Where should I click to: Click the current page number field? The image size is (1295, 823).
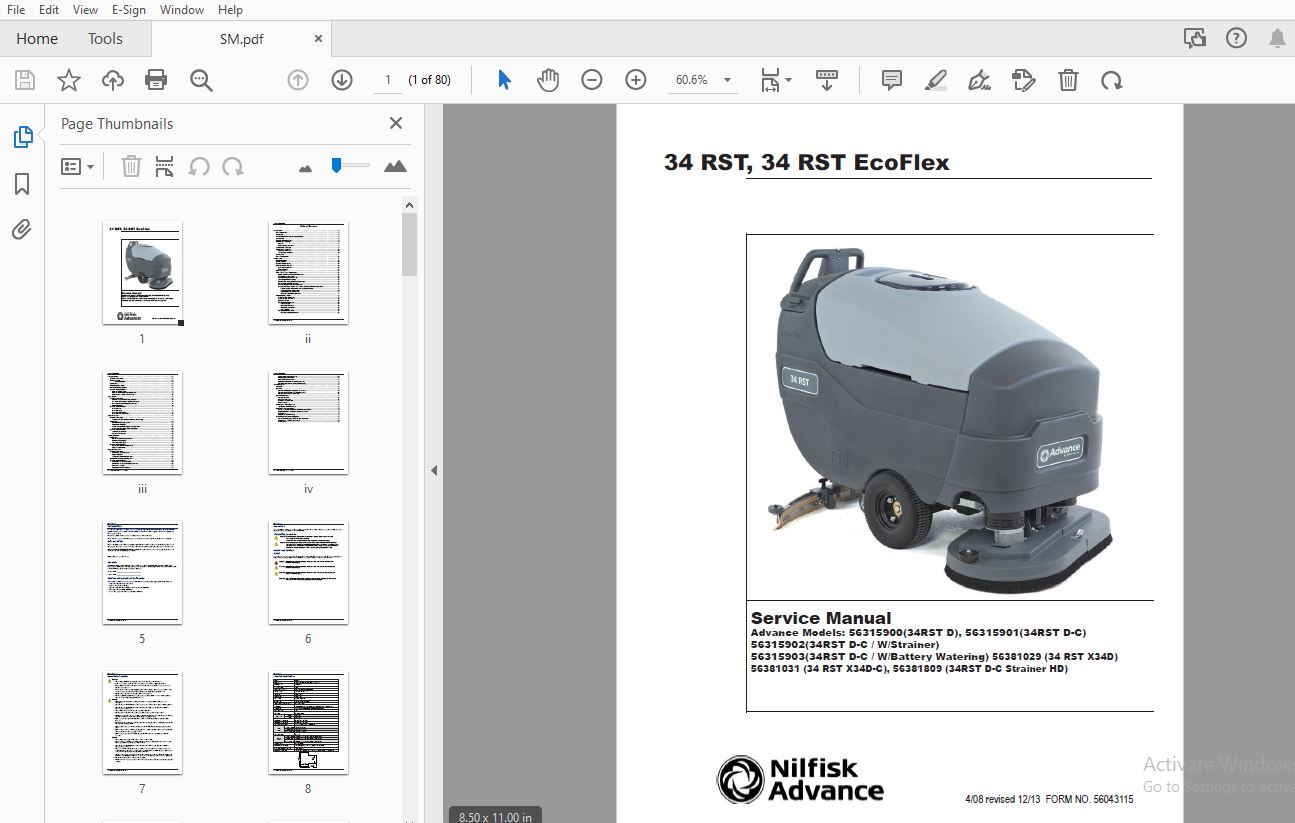[388, 80]
